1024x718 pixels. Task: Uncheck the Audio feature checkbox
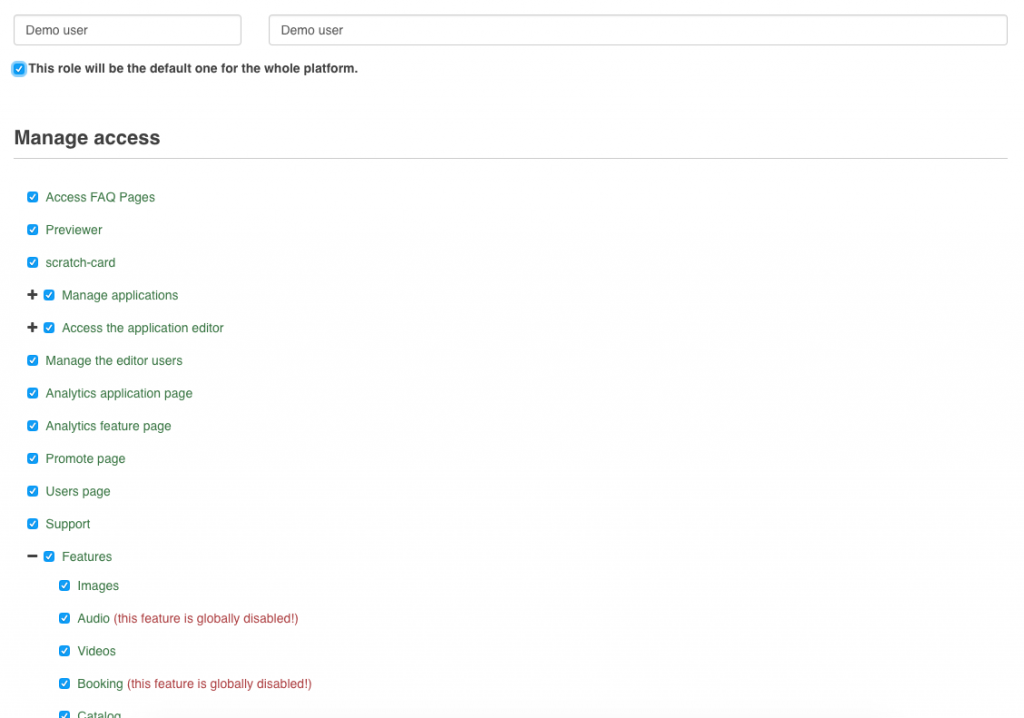[65, 619]
